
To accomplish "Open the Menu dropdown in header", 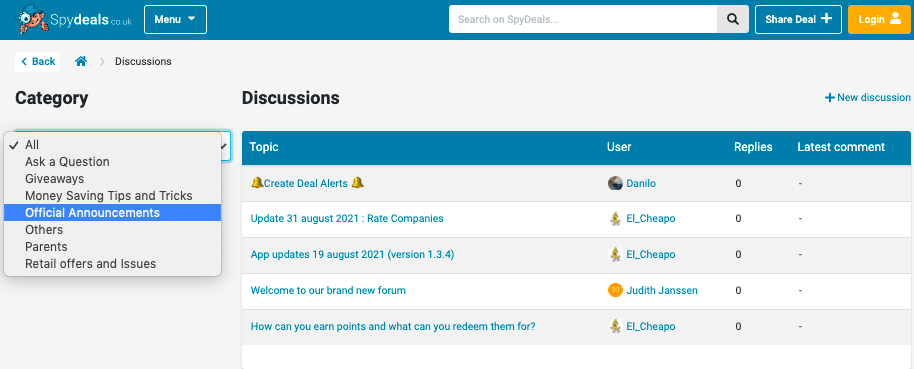I will point(175,19).
